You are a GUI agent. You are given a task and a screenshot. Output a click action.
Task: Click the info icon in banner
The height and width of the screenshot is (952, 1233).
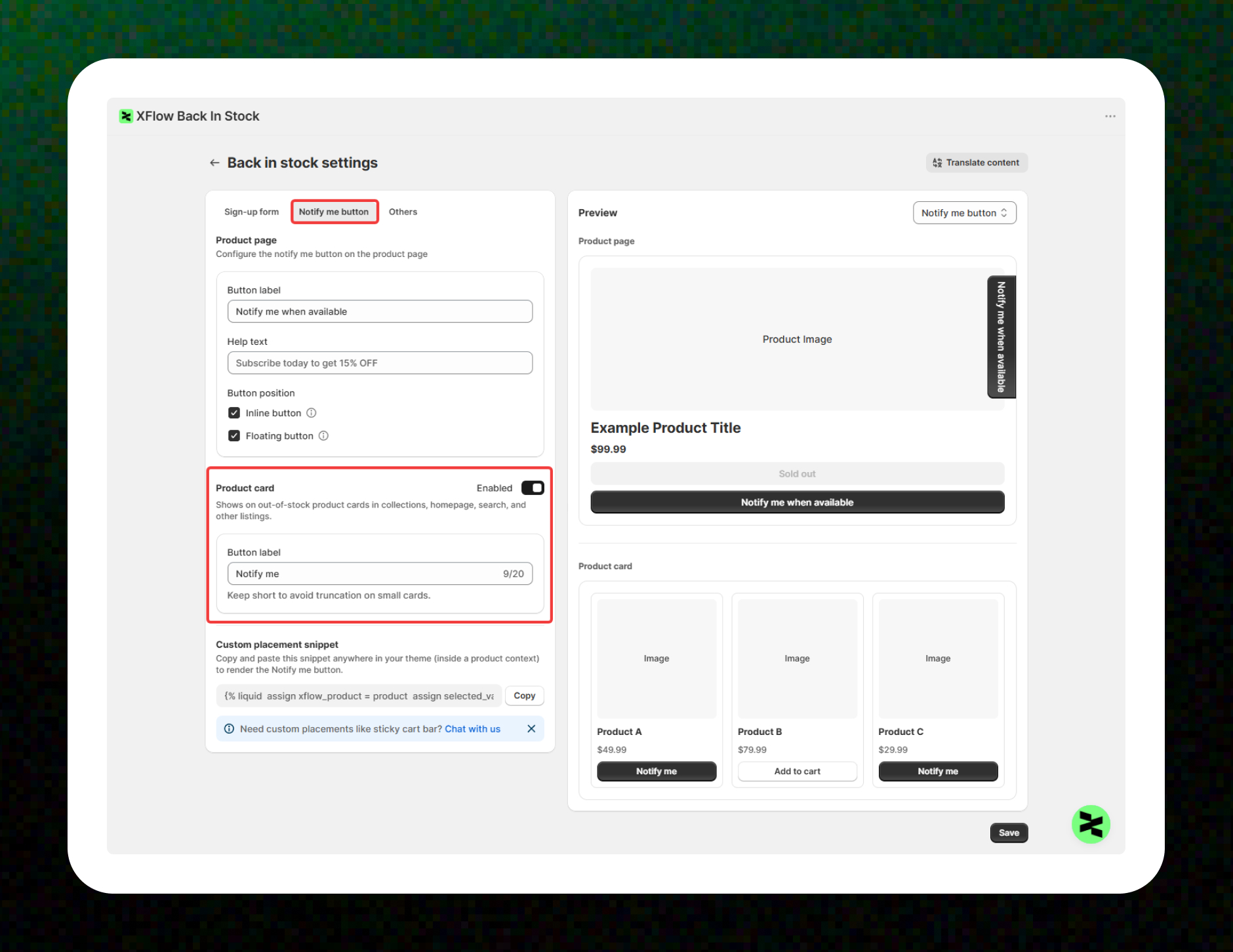[x=229, y=729]
